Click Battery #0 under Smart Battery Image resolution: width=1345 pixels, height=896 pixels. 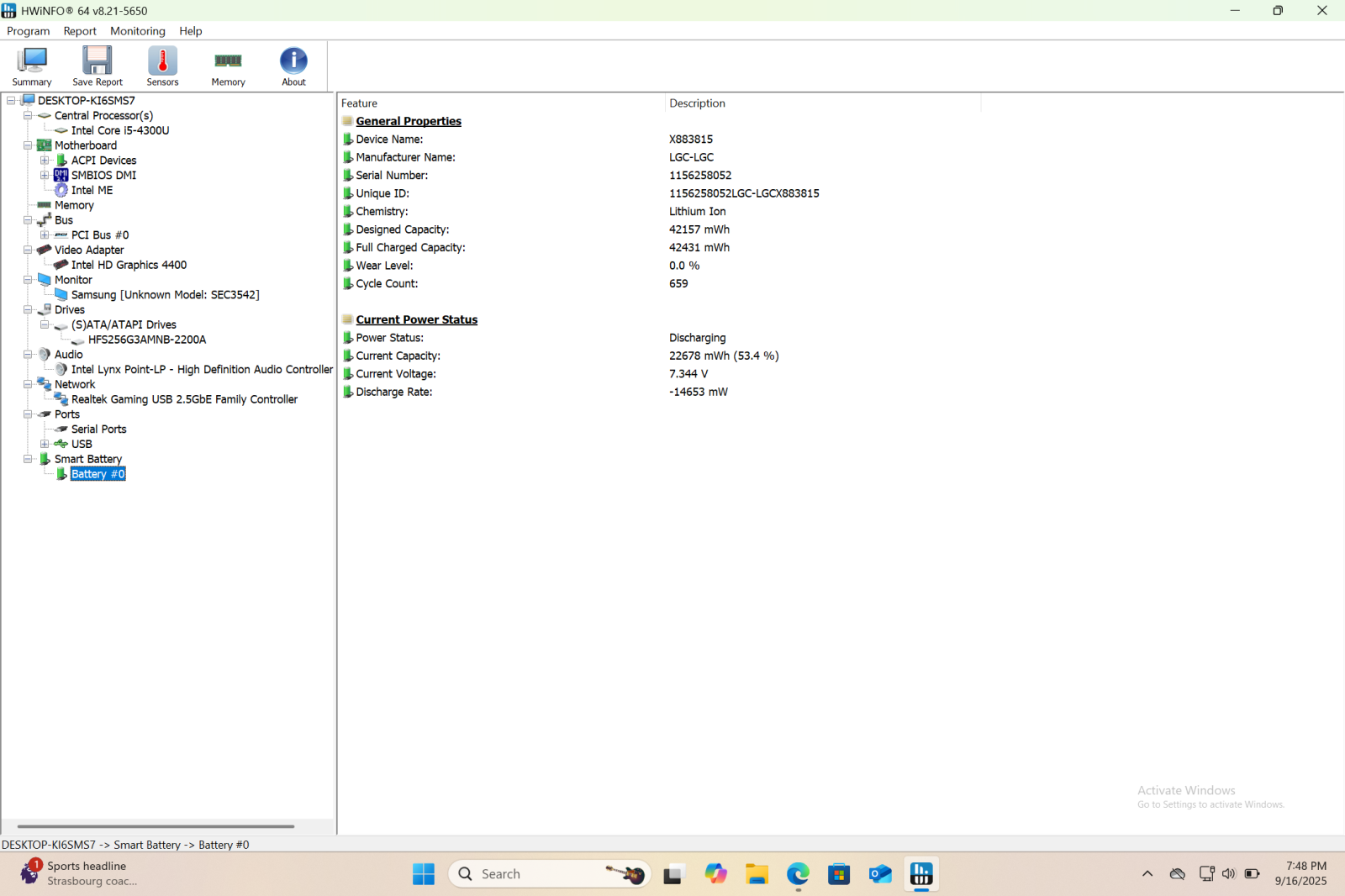[98, 473]
